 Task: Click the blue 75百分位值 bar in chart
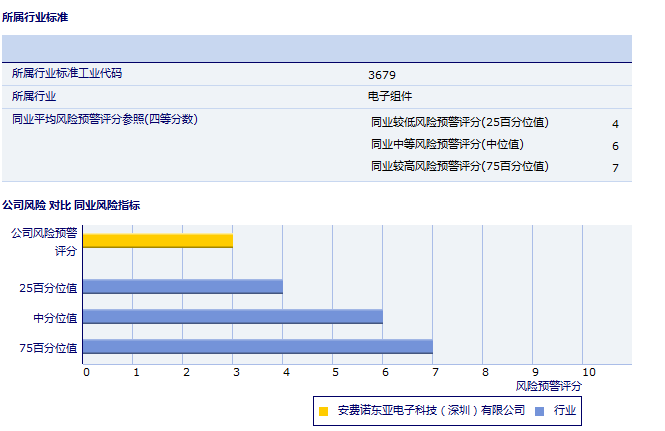[x=257, y=346]
